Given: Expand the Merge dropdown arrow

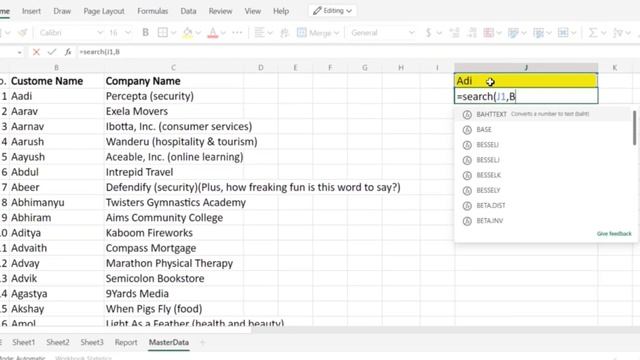Looking at the screenshot, I should [336, 33].
